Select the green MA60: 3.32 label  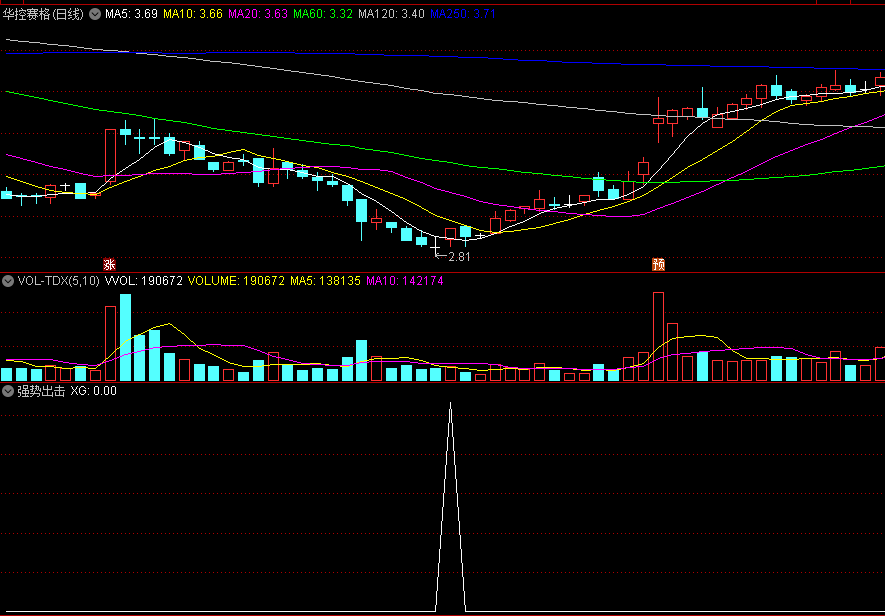click(x=323, y=14)
